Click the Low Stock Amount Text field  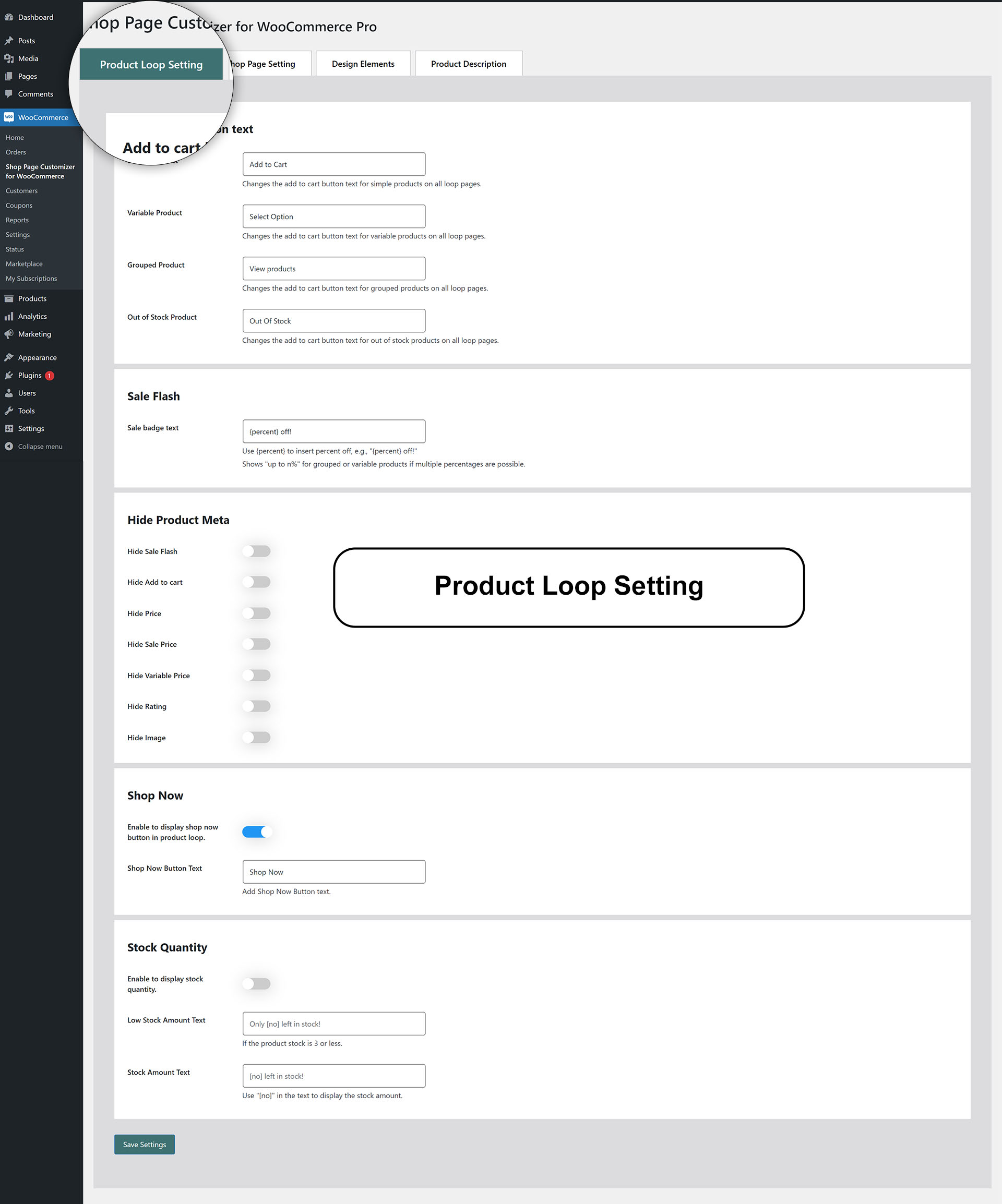tap(334, 1024)
